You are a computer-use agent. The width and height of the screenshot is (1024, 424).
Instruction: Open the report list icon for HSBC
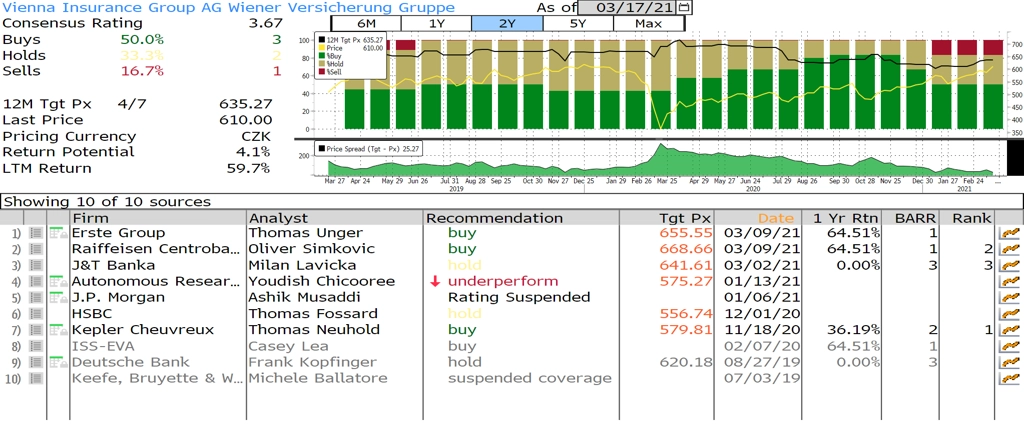pos(36,314)
